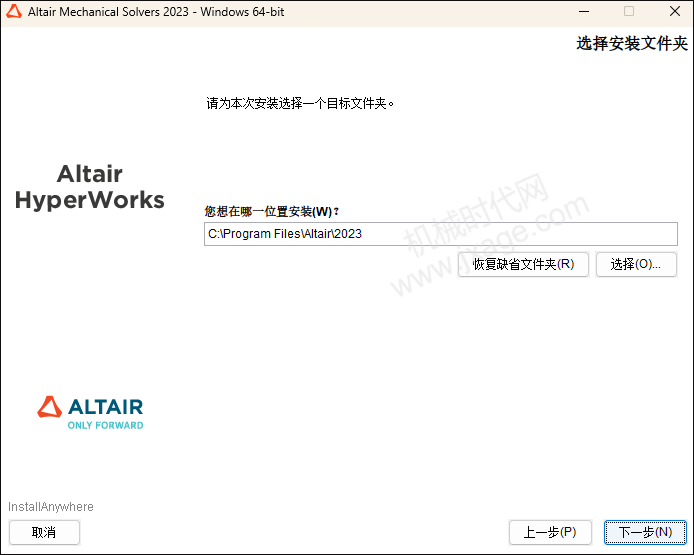
Task: Click the 请为本次安装选择一个目标文件夹 instruction text
Action: [300, 103]
